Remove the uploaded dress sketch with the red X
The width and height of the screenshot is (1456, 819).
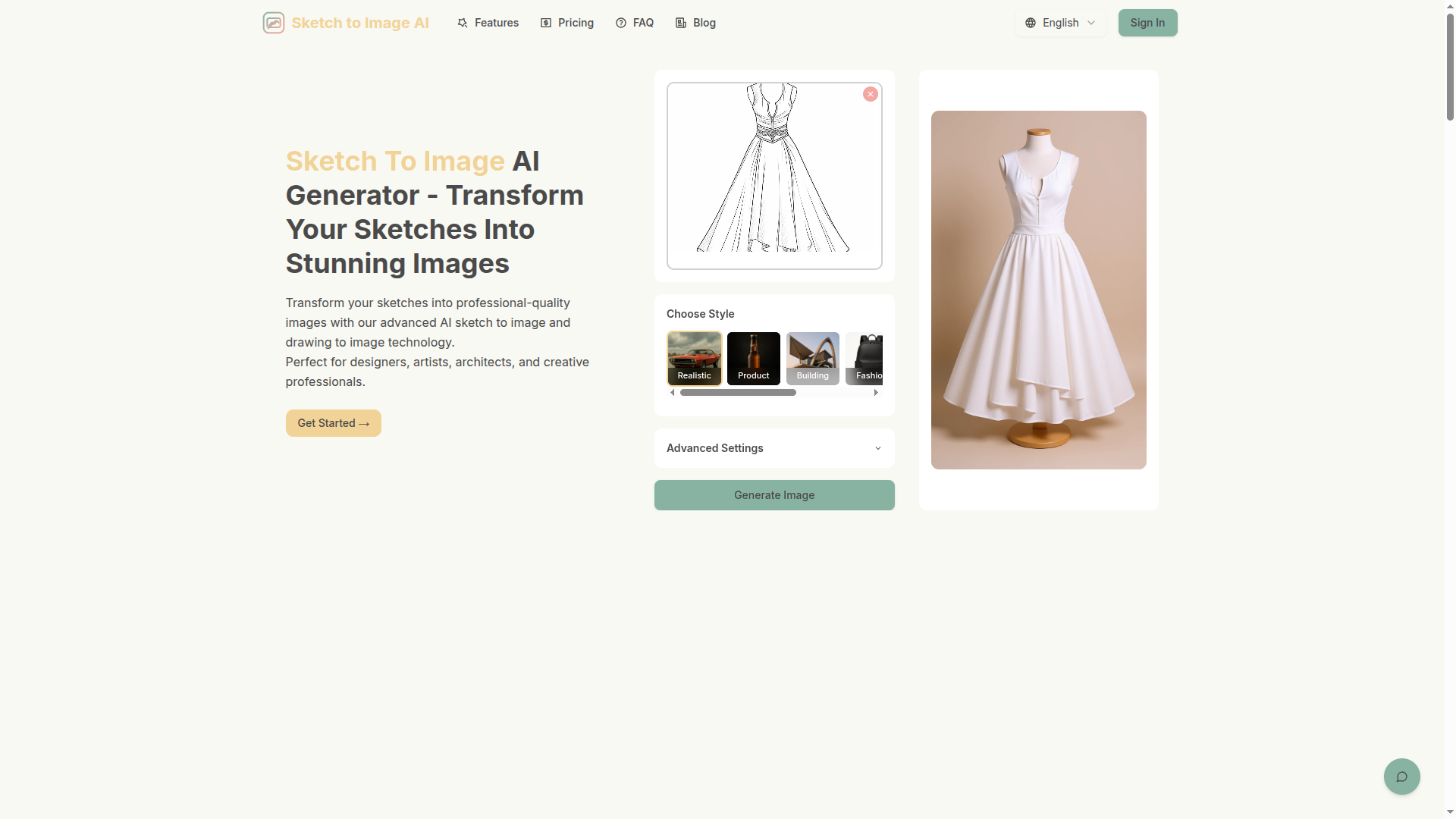871,94
